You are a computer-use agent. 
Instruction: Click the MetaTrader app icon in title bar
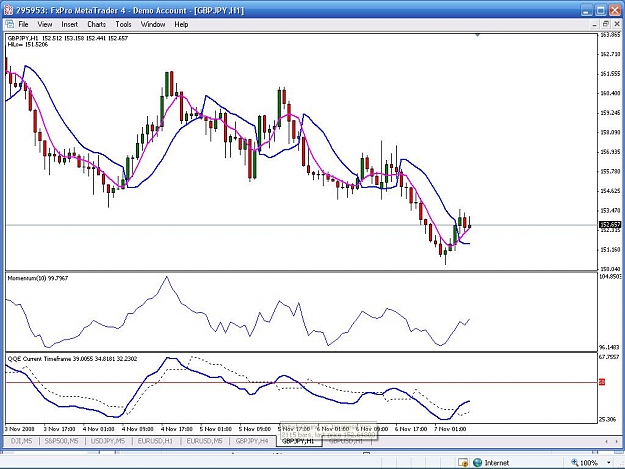point(8,10)
